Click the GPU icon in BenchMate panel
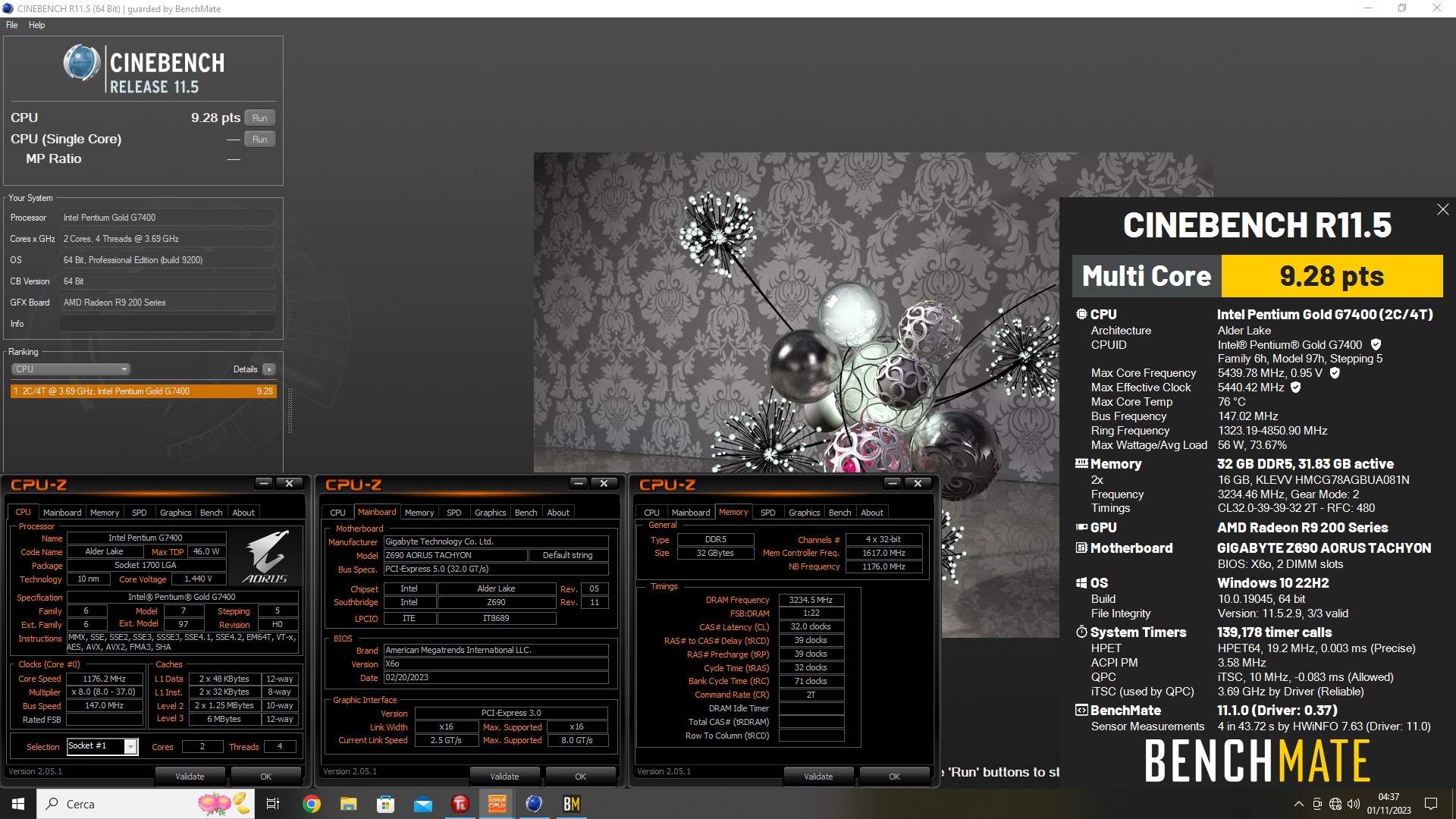Viewport: 1456px width, 819px height. tap(1081, 527)
